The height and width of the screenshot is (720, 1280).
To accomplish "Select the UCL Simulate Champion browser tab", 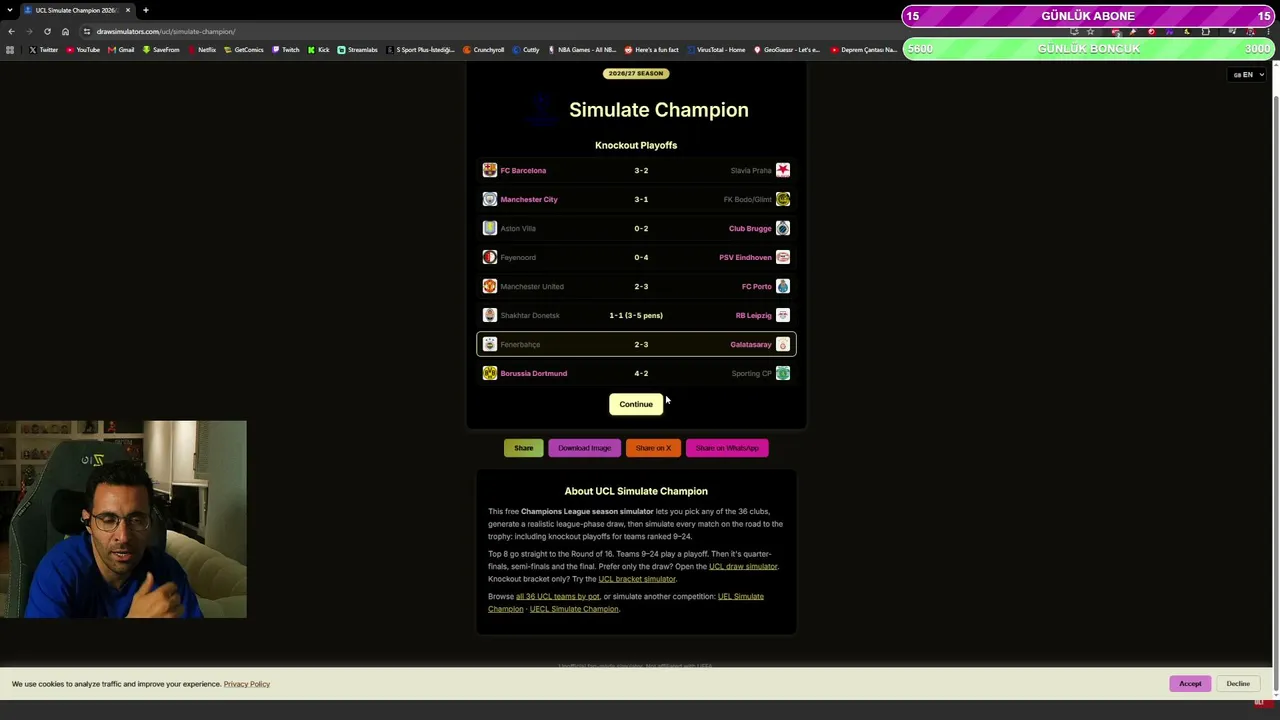I will [78, 10].
